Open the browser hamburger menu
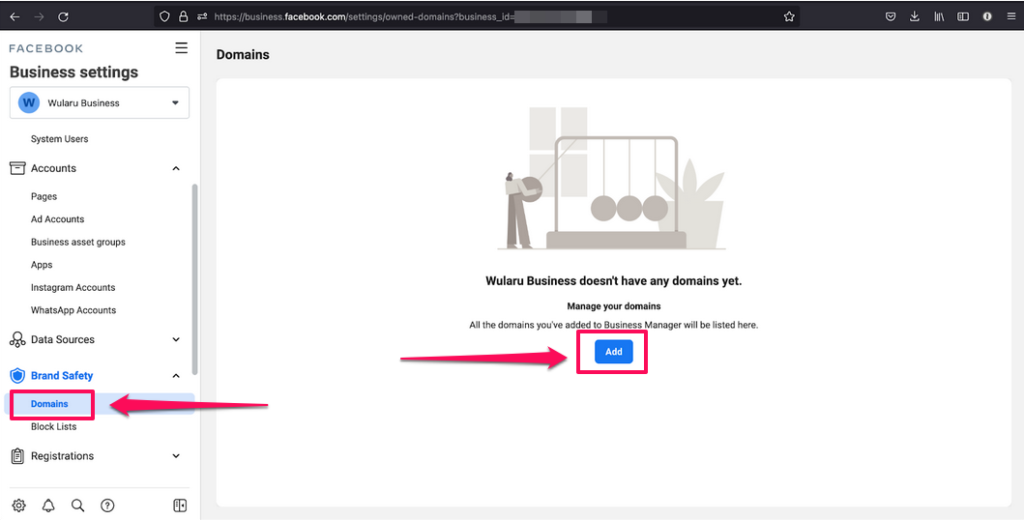The image size is (1024, 520). click(1011, 16)
